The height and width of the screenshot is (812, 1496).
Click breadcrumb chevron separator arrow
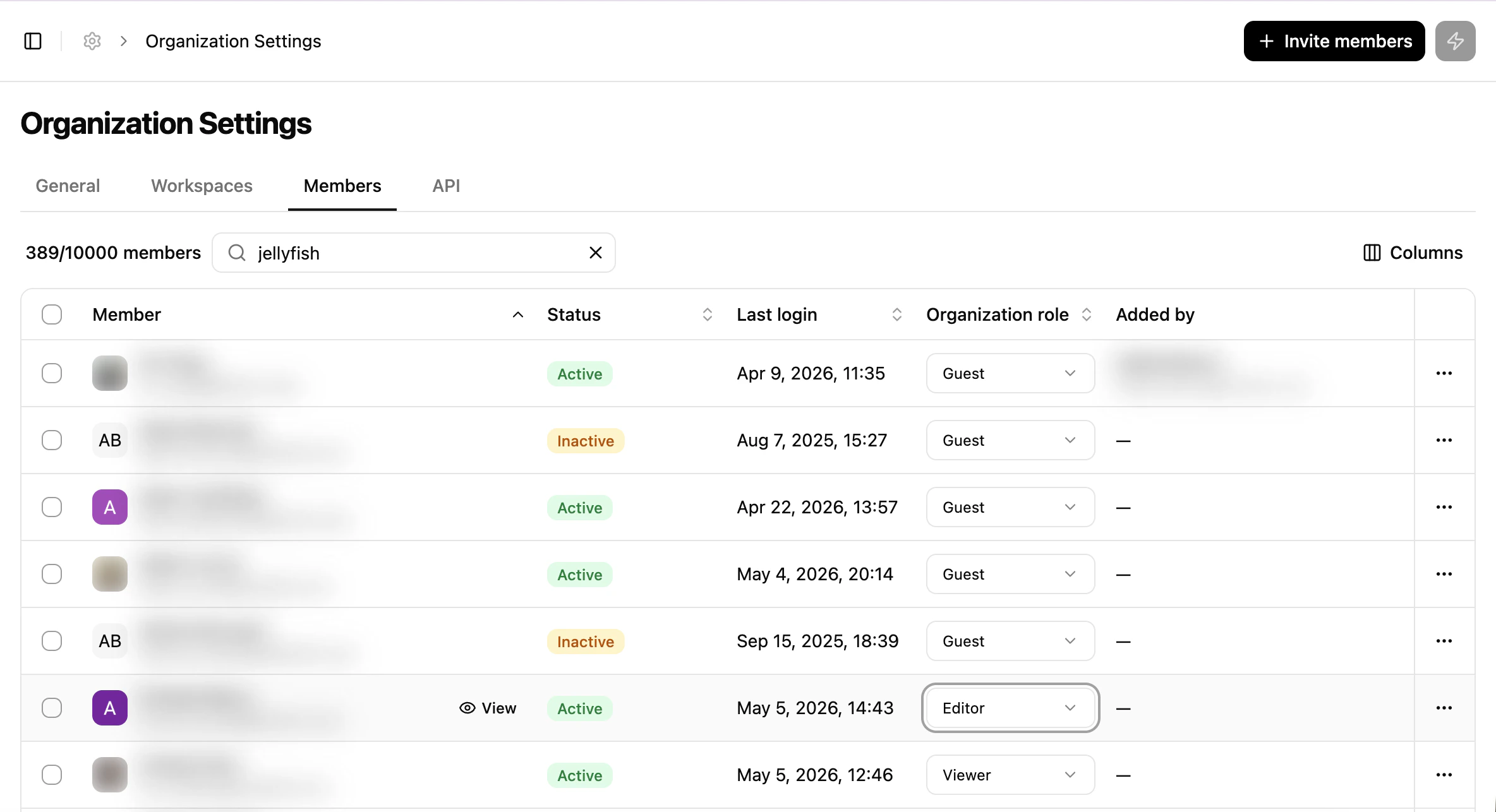coord(124,41)
